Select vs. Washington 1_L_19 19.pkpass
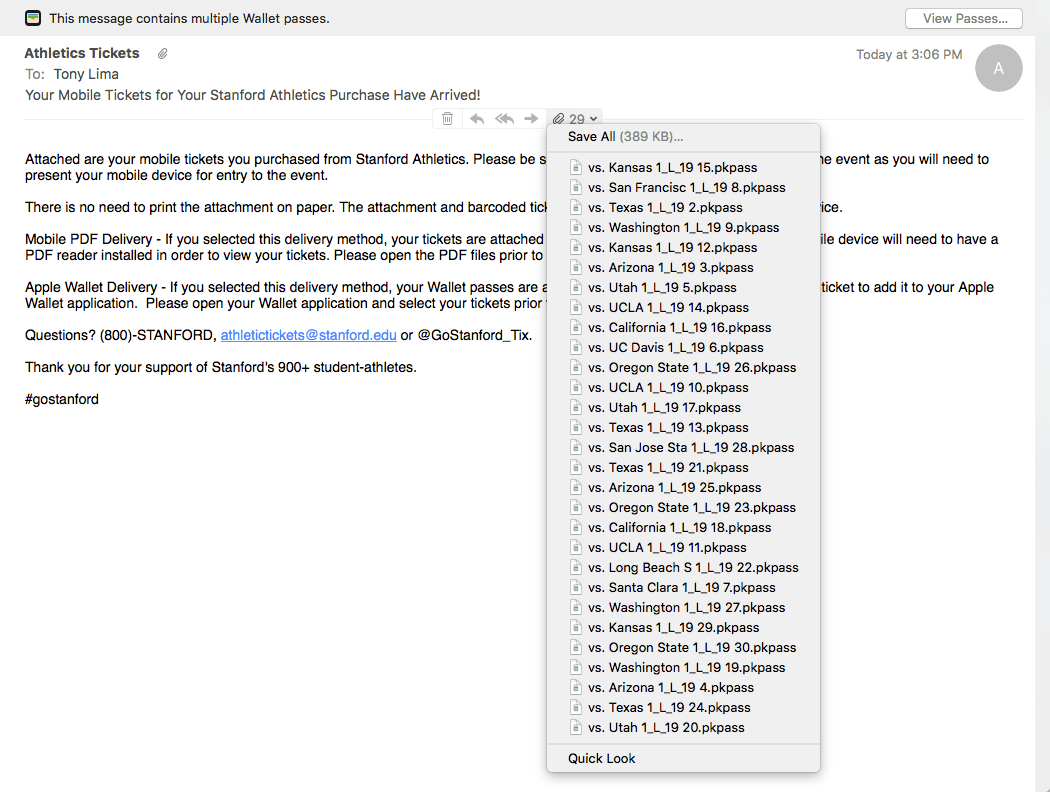Image resolution: width=1050 pixels, height=792 pixels. click(683, 667)
